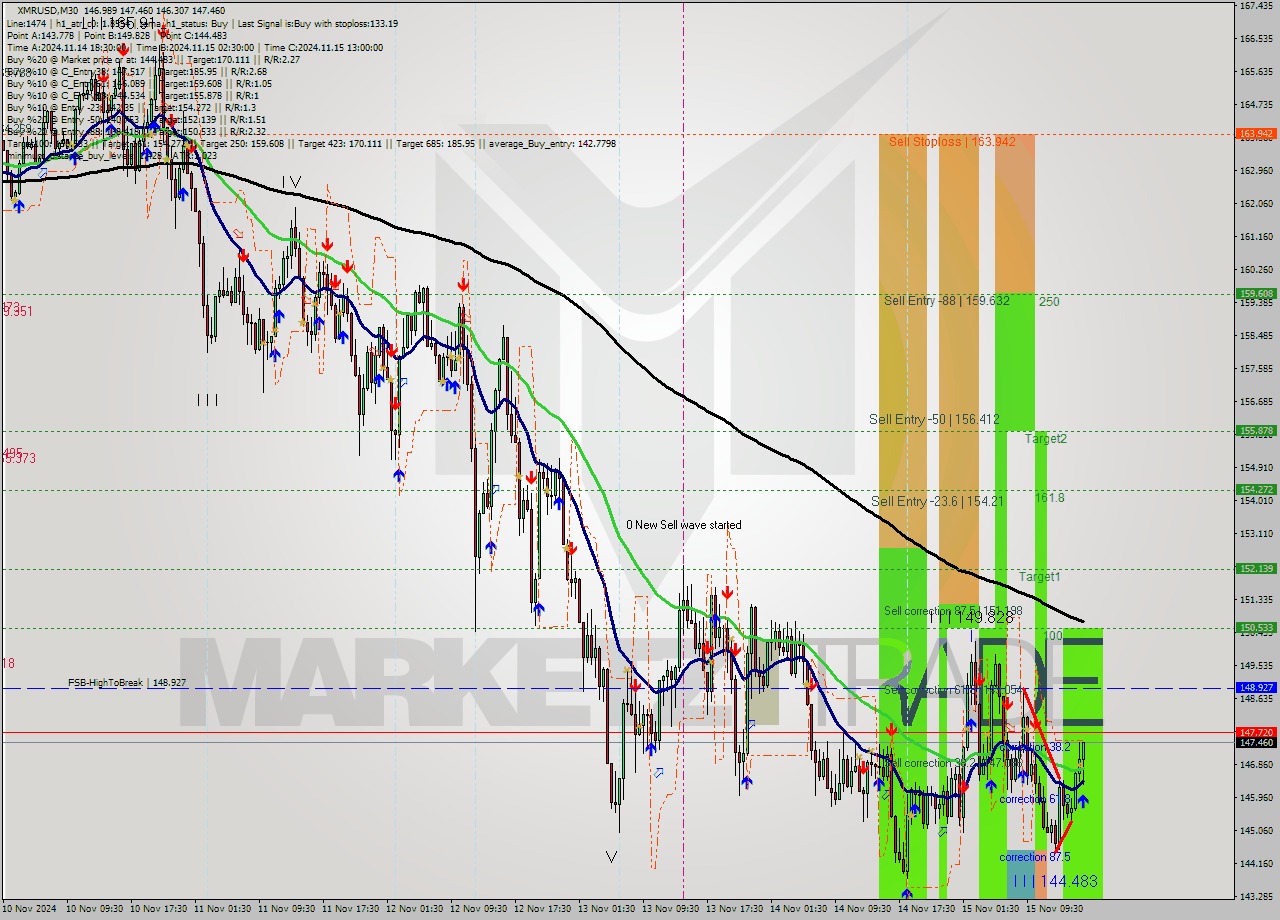Select the green 154.272 price axis tag
This screenshot has height=920, width=1280.
1255,490
